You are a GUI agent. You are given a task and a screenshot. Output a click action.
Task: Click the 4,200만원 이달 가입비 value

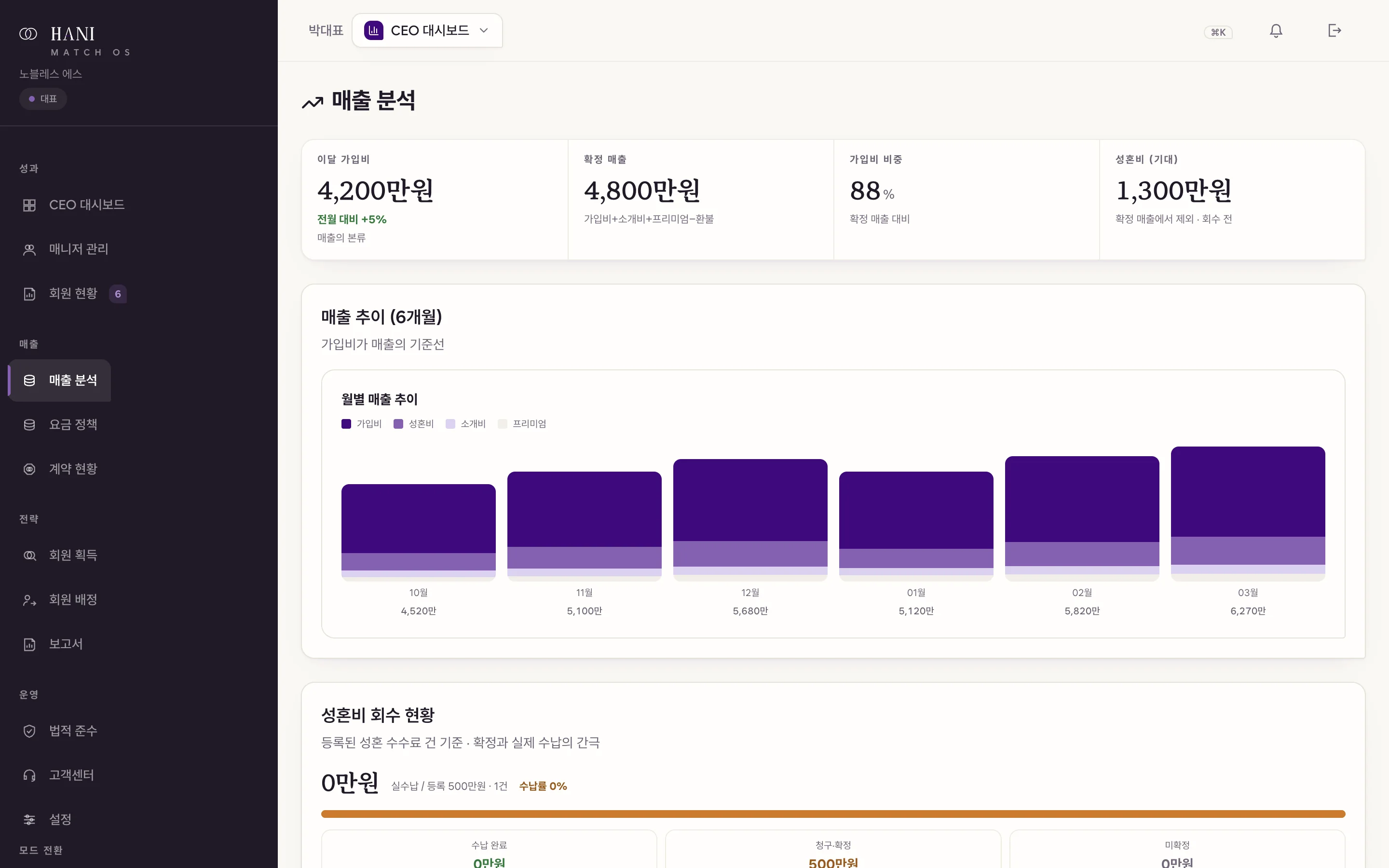point(375,190)
